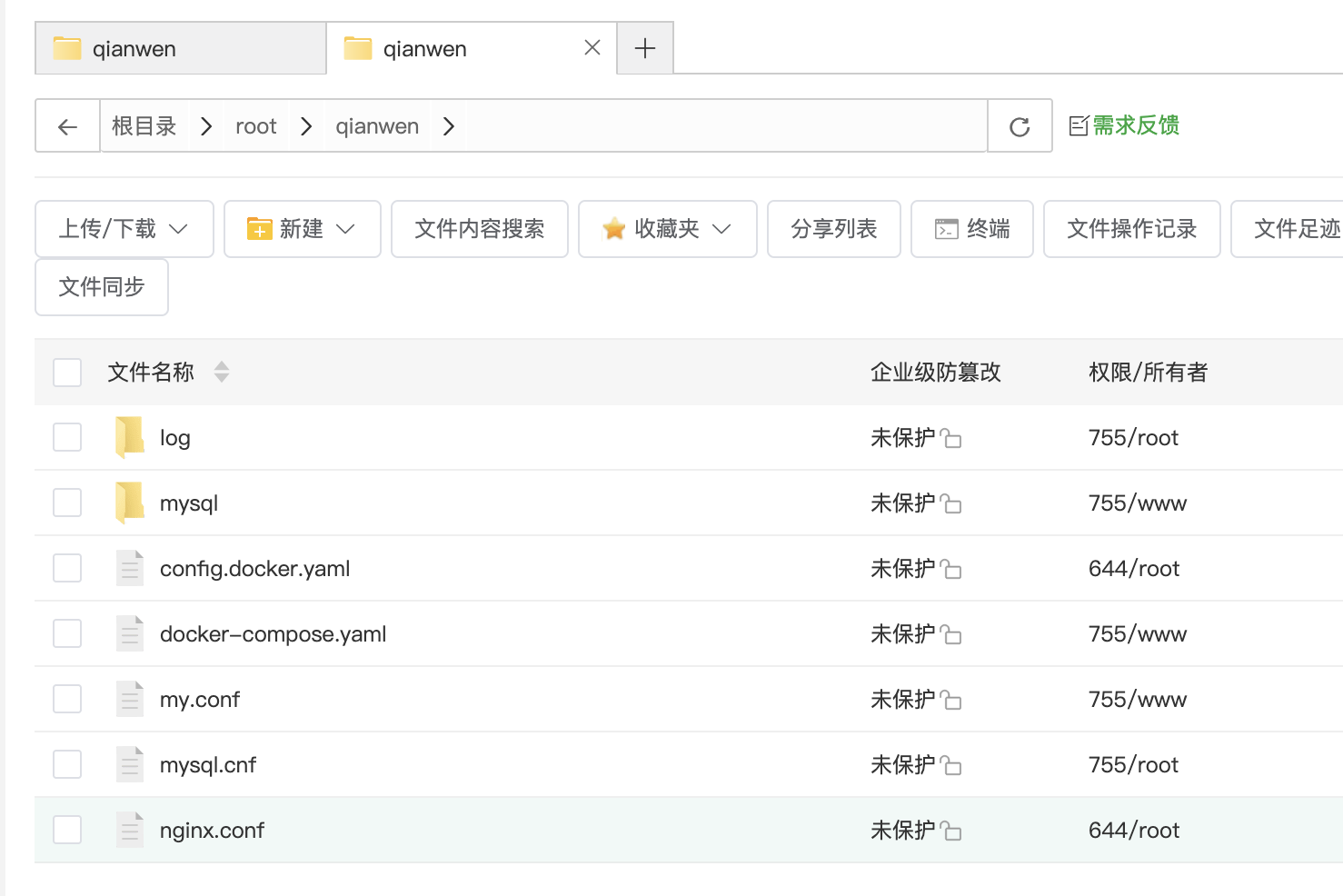The height and width of the screenshot is (896, 1343).
Task: Click the unlock icon for my.conf
Action: click(x=950, y=700)
